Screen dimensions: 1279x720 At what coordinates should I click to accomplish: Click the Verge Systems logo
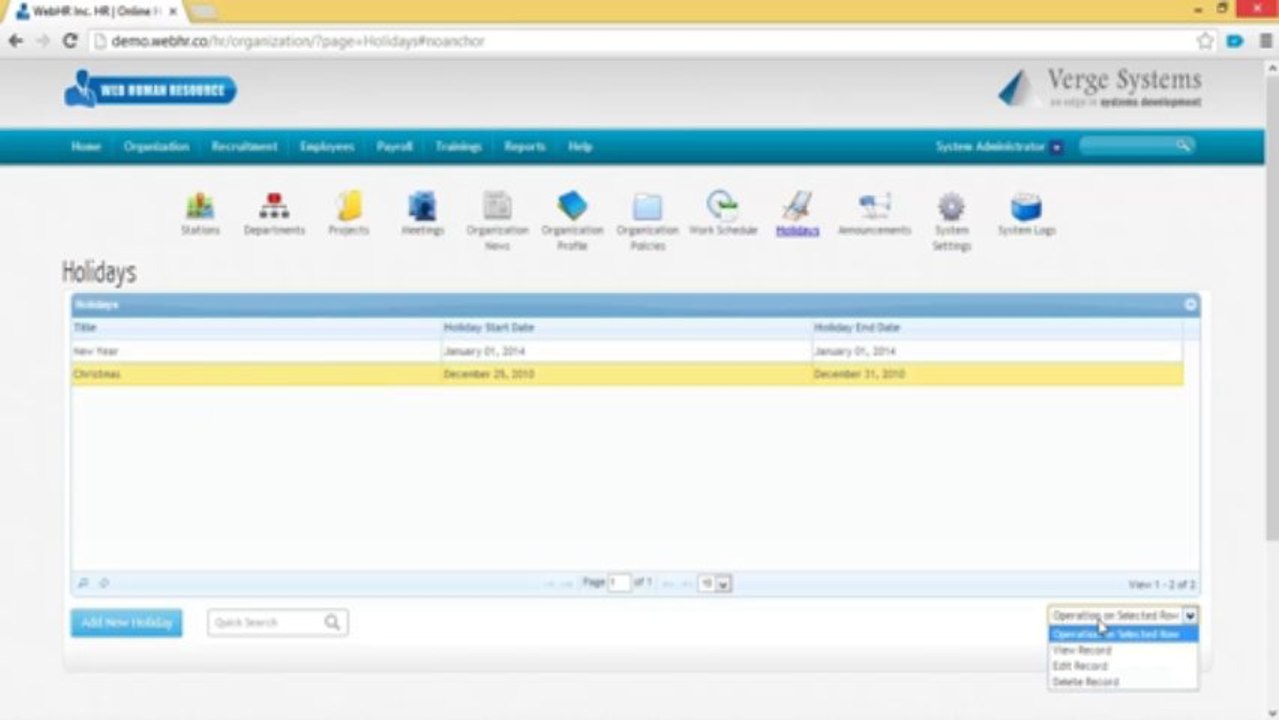coord(1100,87)
